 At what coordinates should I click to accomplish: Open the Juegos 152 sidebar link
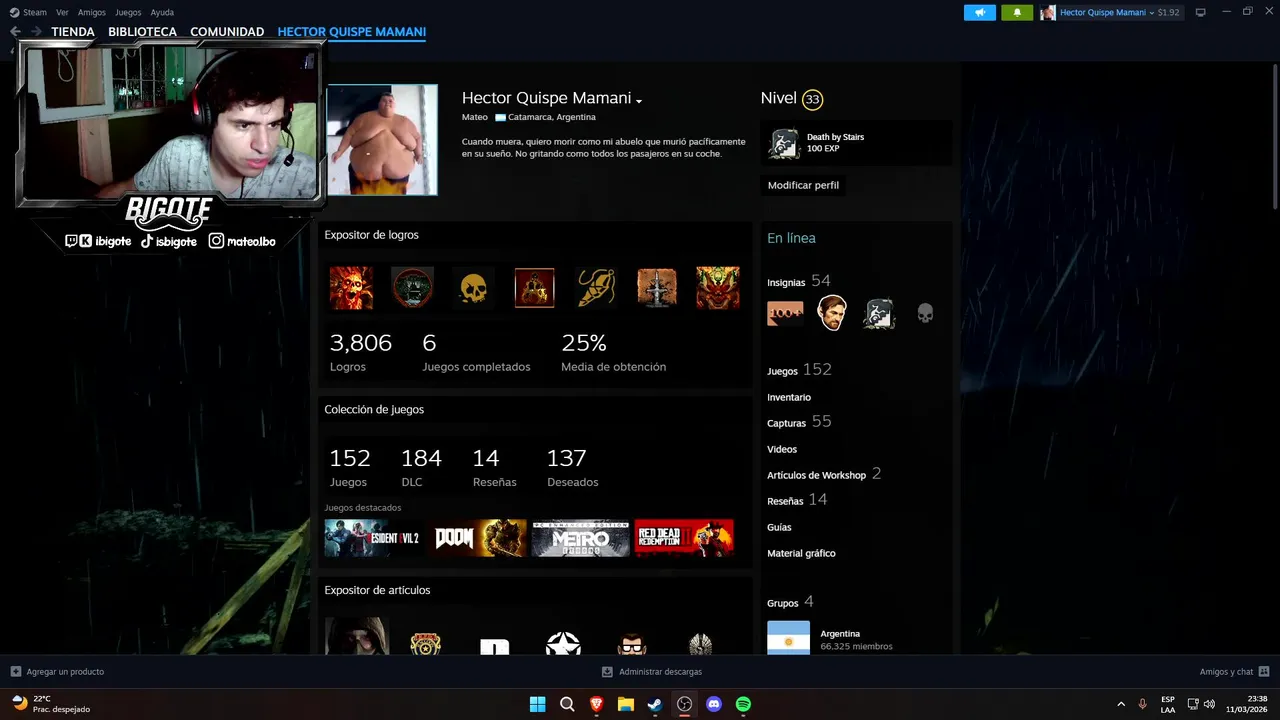[x=799, y=370]
